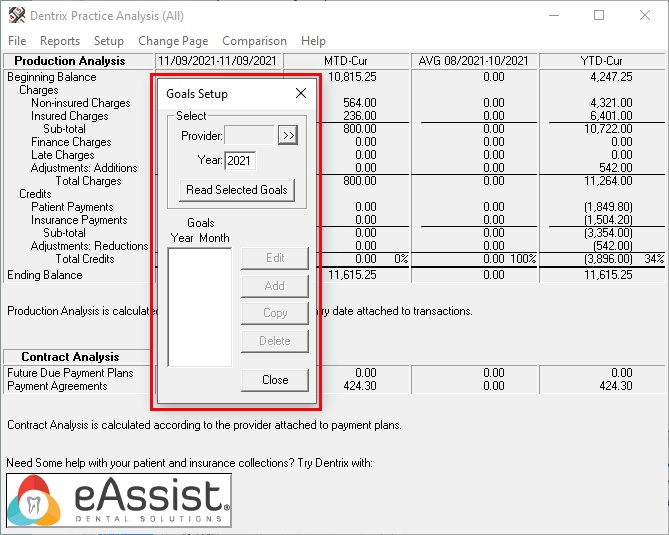This screenshot has width=669, height=535.
Task: Click the Beginning Balance row label
Action: [52, 77]
